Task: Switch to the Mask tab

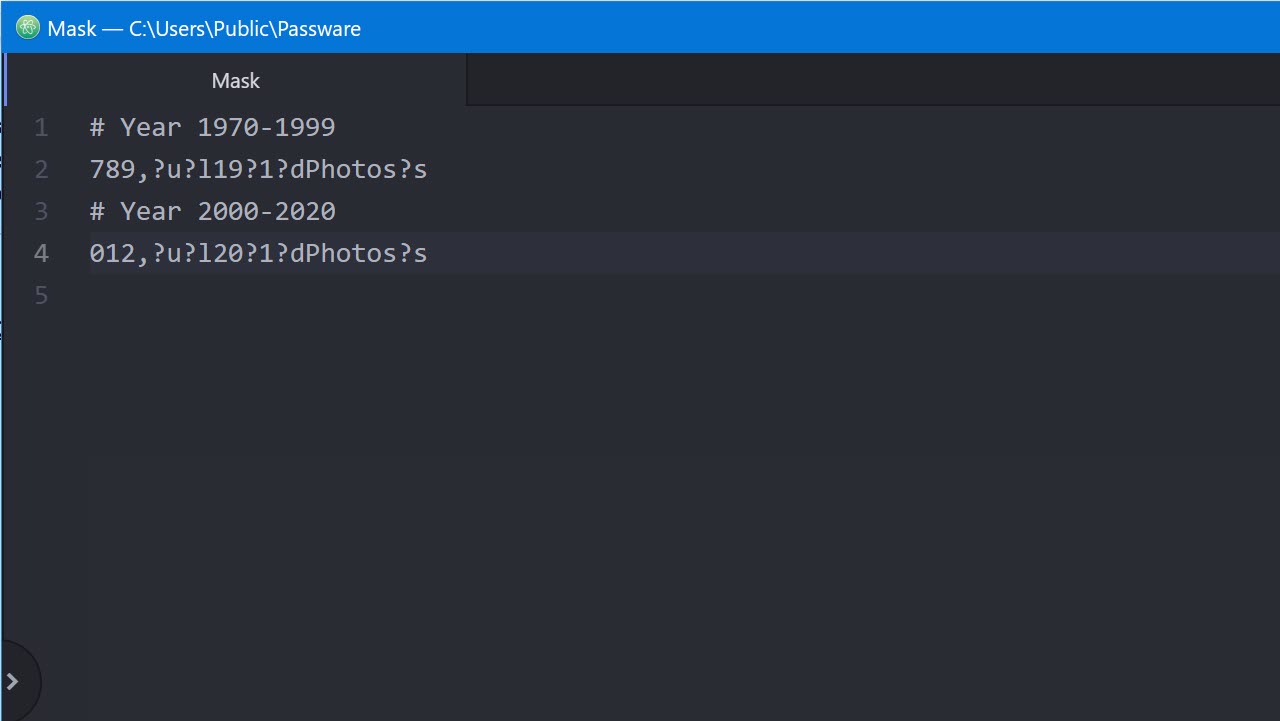Action: 235,80
